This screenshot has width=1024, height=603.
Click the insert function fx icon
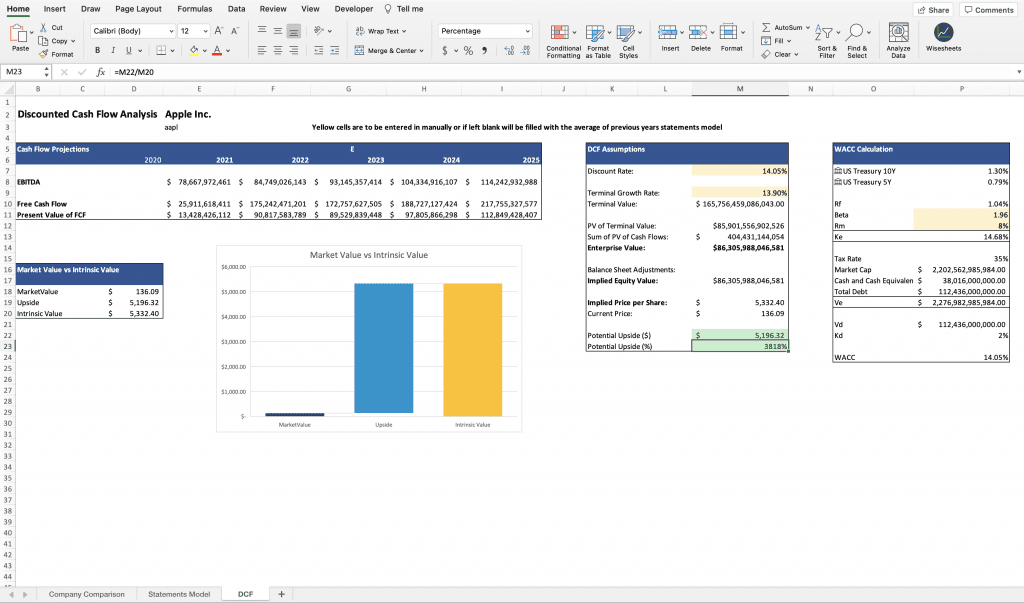[x=101, y=72]
